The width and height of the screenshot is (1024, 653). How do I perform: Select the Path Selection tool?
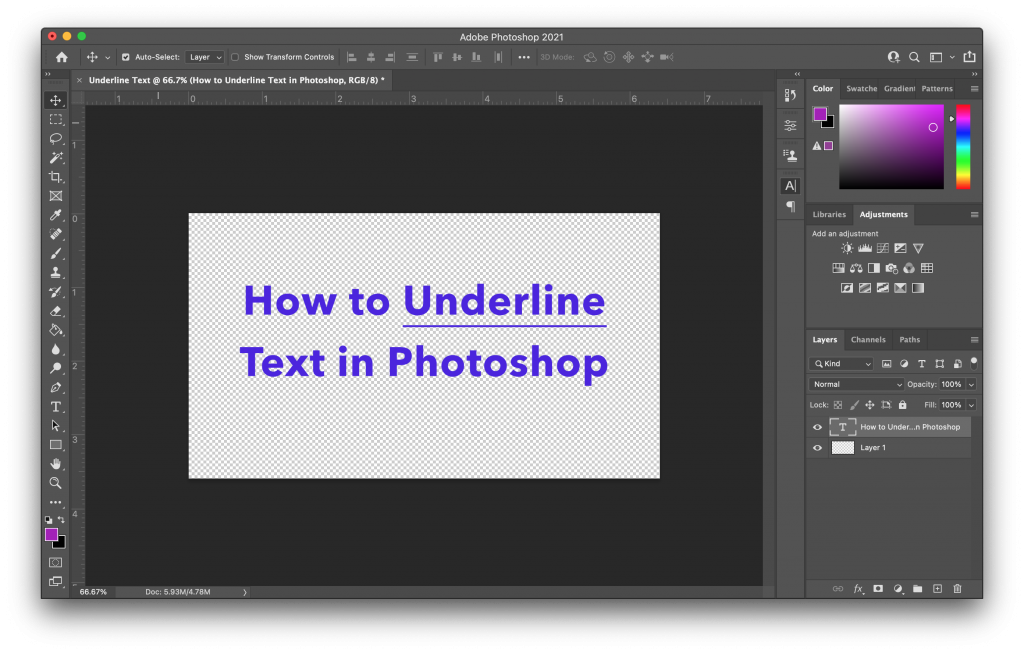(56, 426)
